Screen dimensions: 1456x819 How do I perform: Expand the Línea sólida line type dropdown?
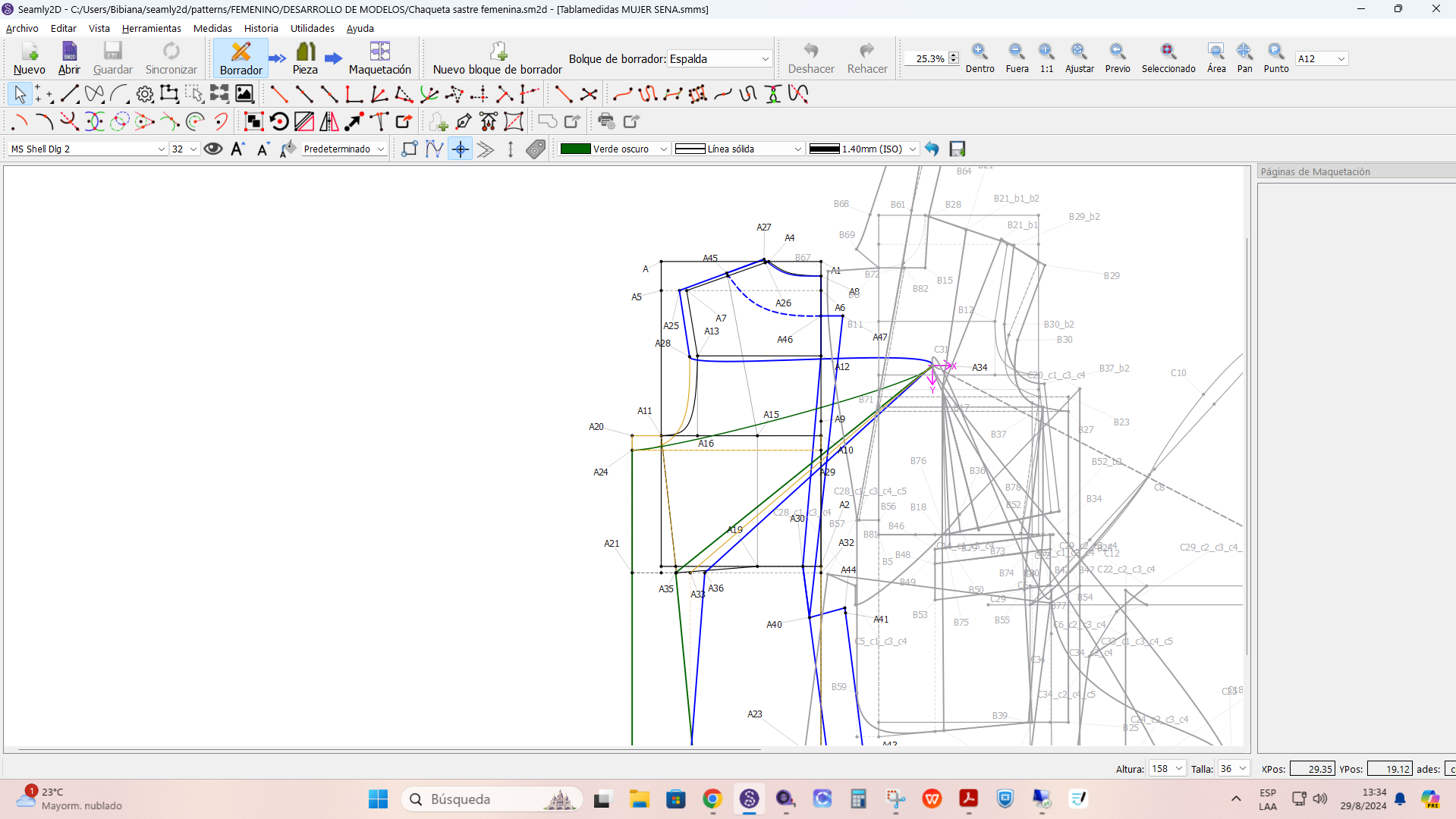pos(738,149)
